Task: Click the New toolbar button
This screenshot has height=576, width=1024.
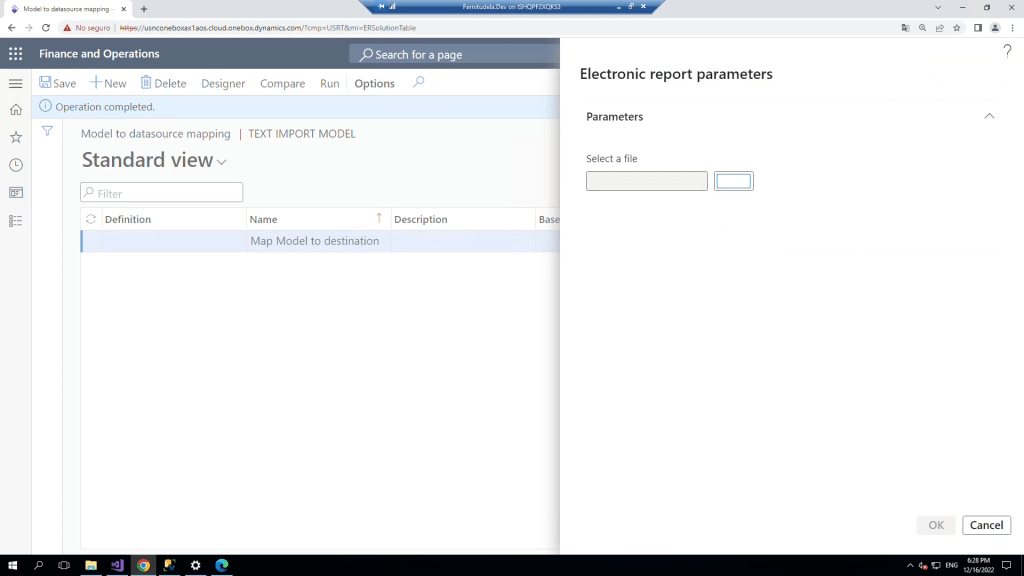Action: click(x=108, y=84)
